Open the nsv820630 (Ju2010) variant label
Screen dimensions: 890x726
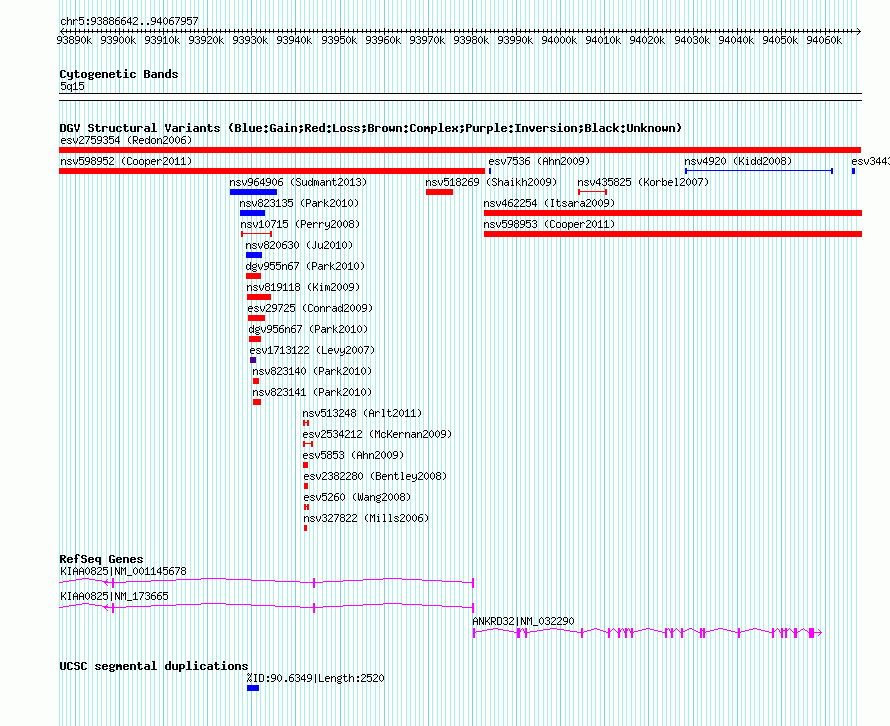[299, 245]
